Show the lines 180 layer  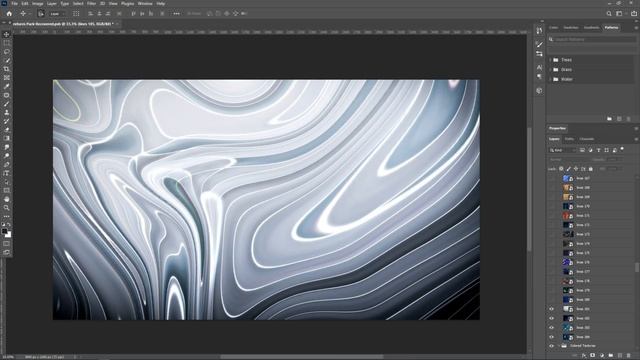pyautogui.click(x=551, y=300)
